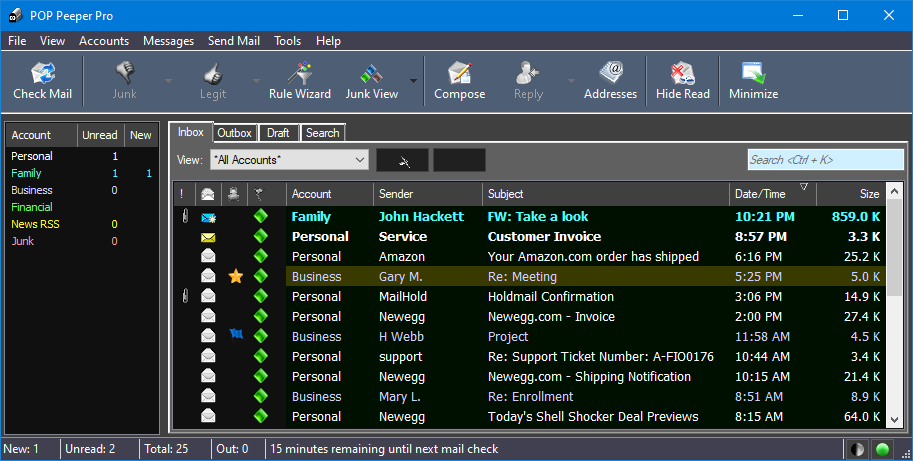Click the Search Ctrl+K input field

826,159
